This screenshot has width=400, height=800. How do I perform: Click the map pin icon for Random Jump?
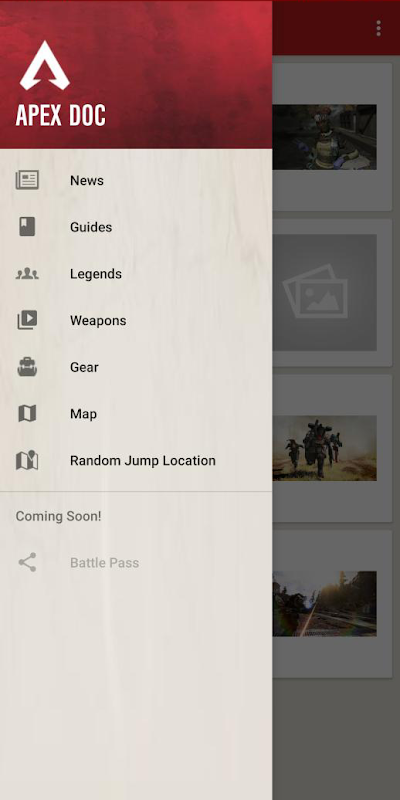(27, 460)
